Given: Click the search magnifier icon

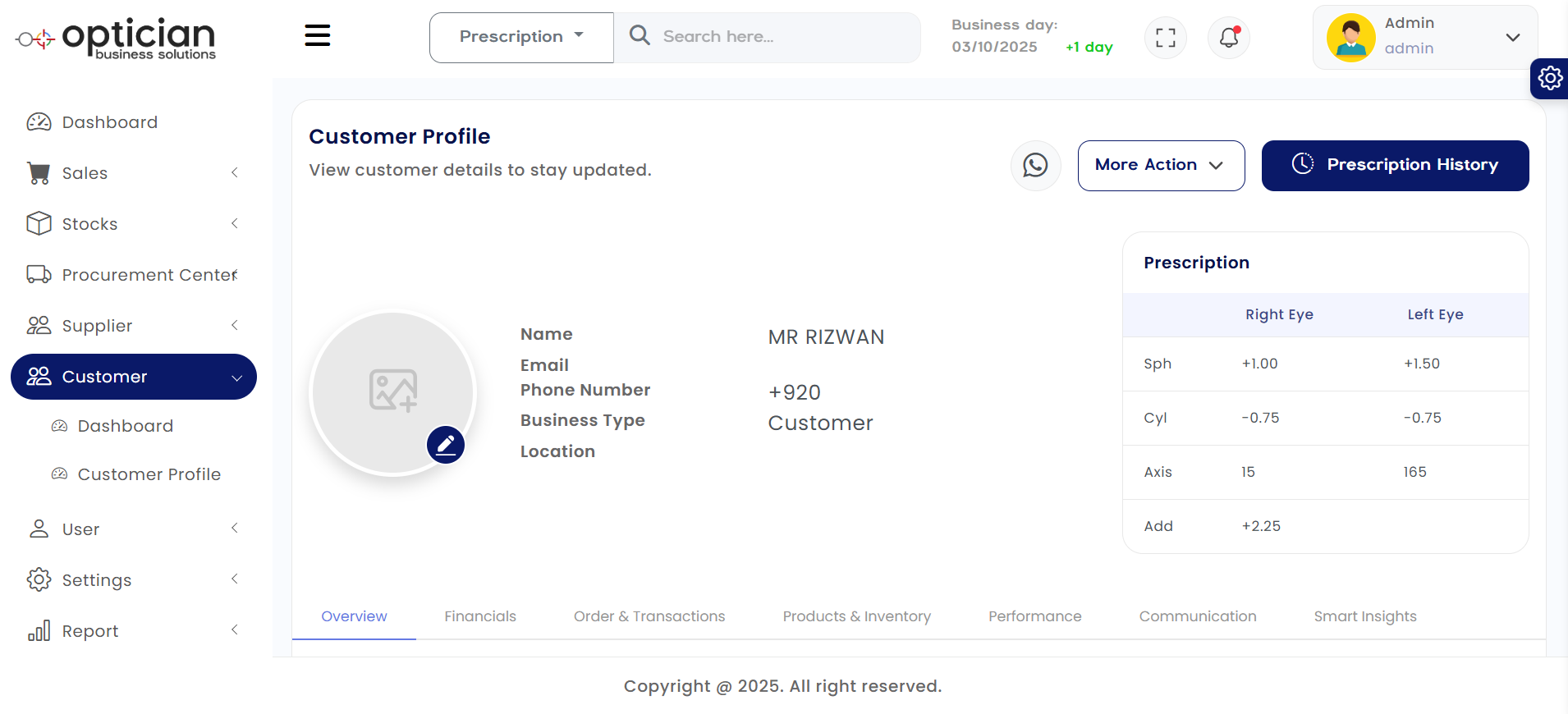Looking at the screenshot, I should pos(640,35).
